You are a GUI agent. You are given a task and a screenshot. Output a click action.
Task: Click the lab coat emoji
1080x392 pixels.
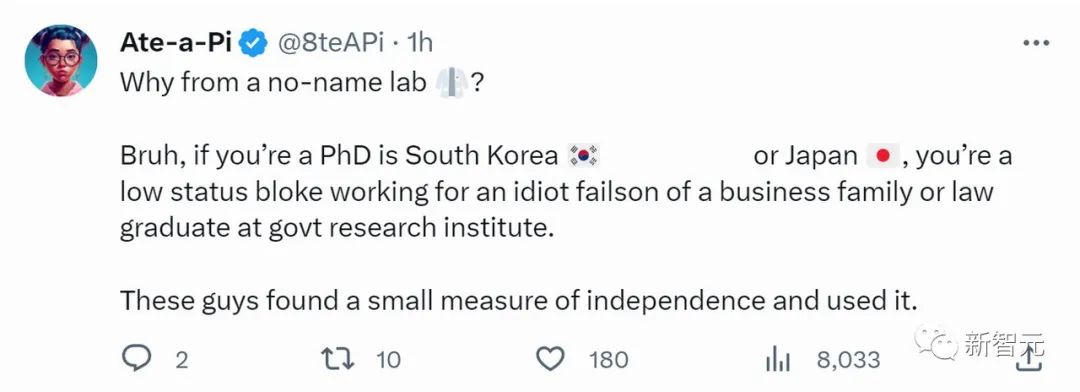[452, 84]
